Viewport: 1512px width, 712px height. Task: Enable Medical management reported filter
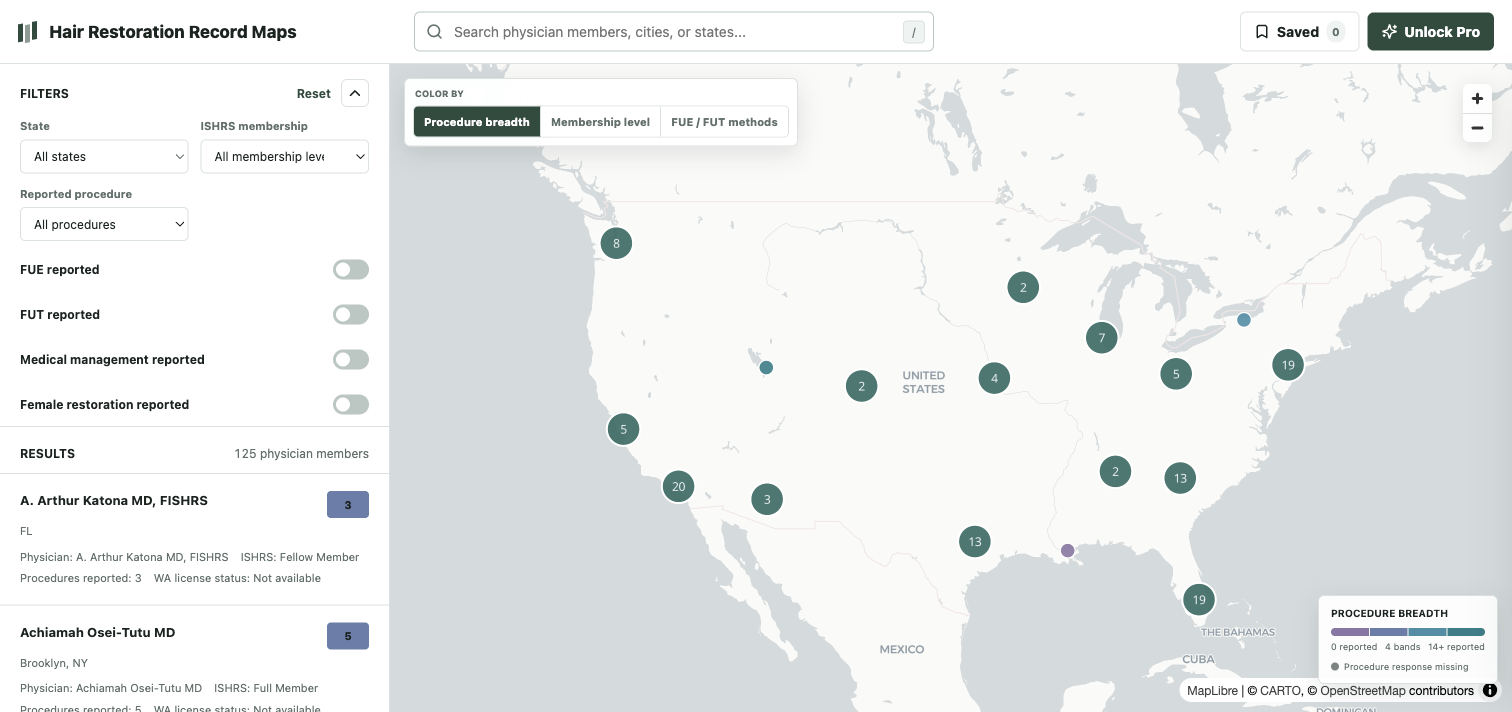[351, 360]
